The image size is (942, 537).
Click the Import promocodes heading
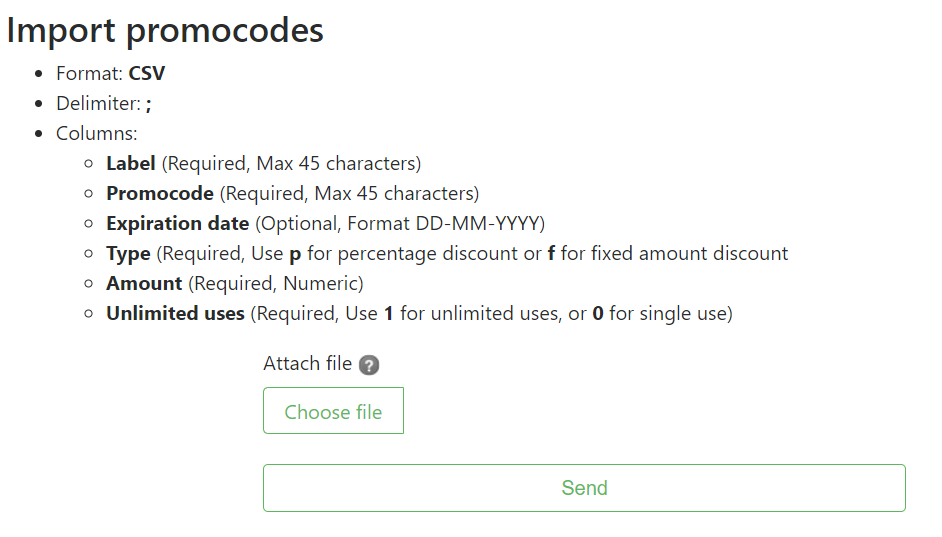[165, 30]
